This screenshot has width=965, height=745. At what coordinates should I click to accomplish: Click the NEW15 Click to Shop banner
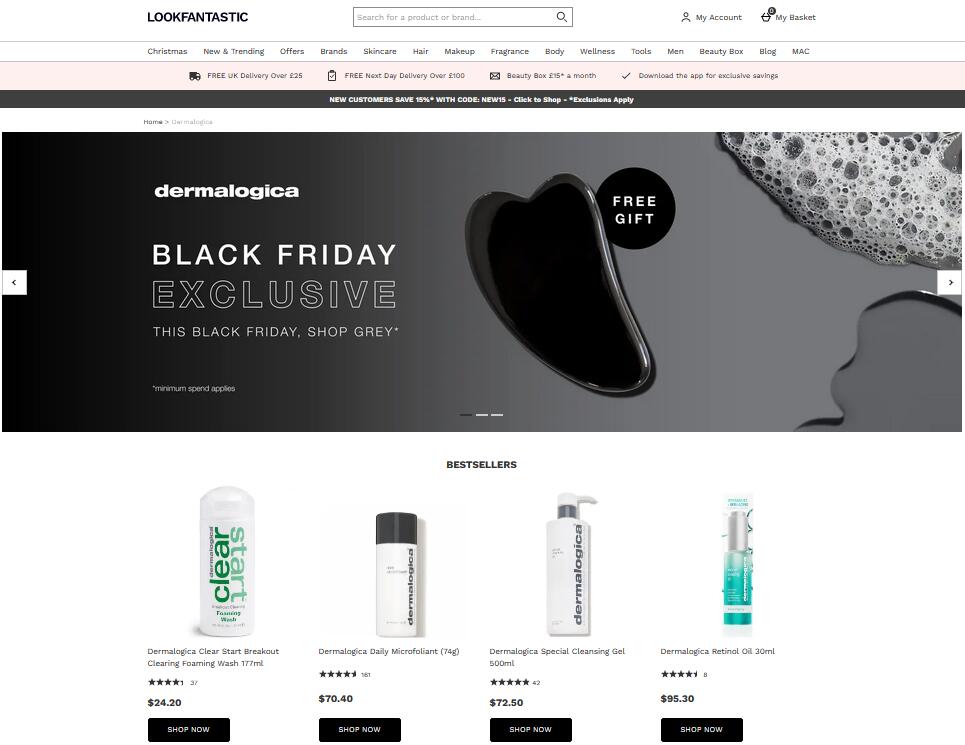click(481, 99)
